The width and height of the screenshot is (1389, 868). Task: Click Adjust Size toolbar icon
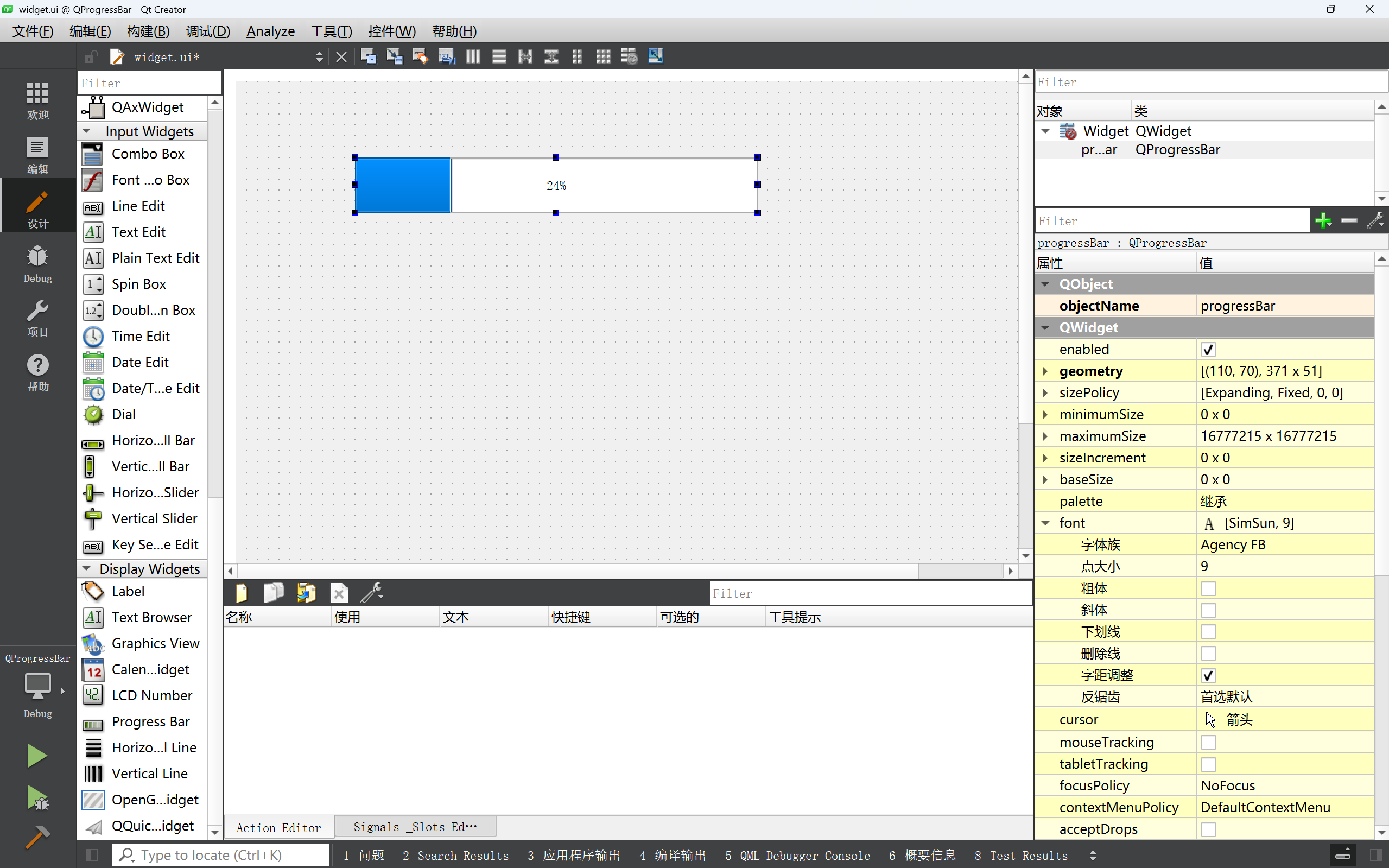point(655,56)
